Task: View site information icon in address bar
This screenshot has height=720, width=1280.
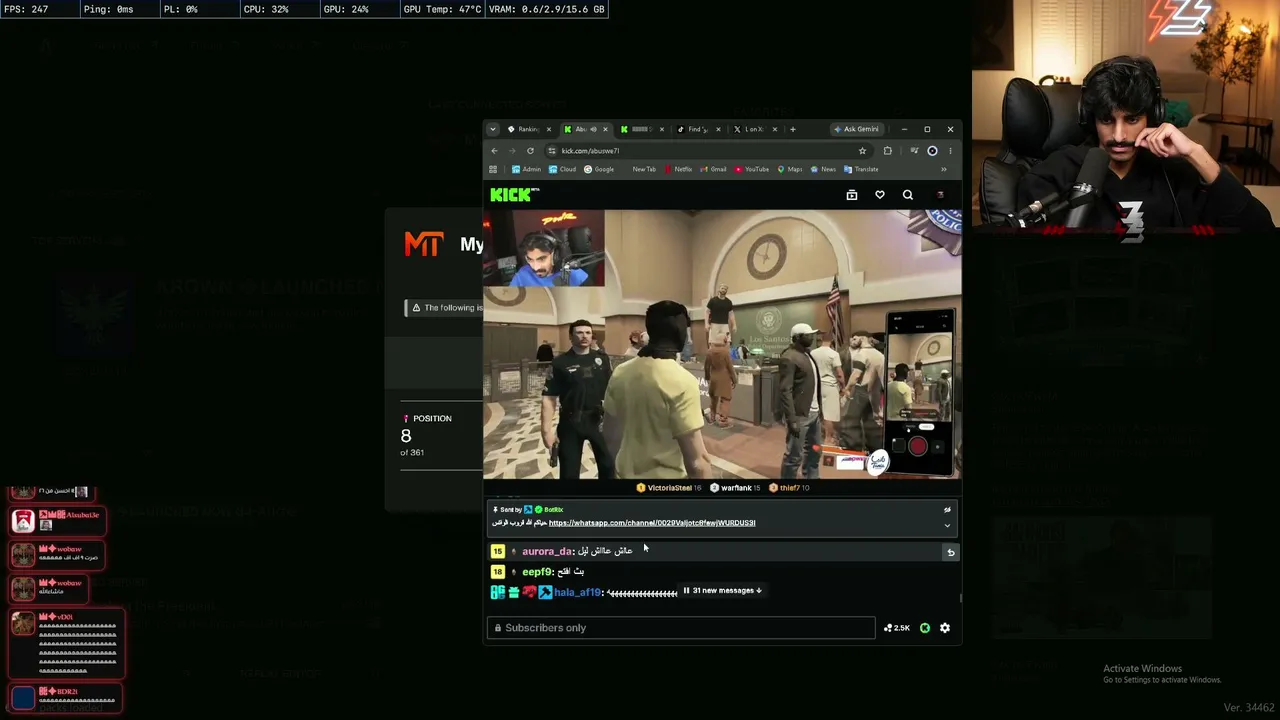Action: 551,151
